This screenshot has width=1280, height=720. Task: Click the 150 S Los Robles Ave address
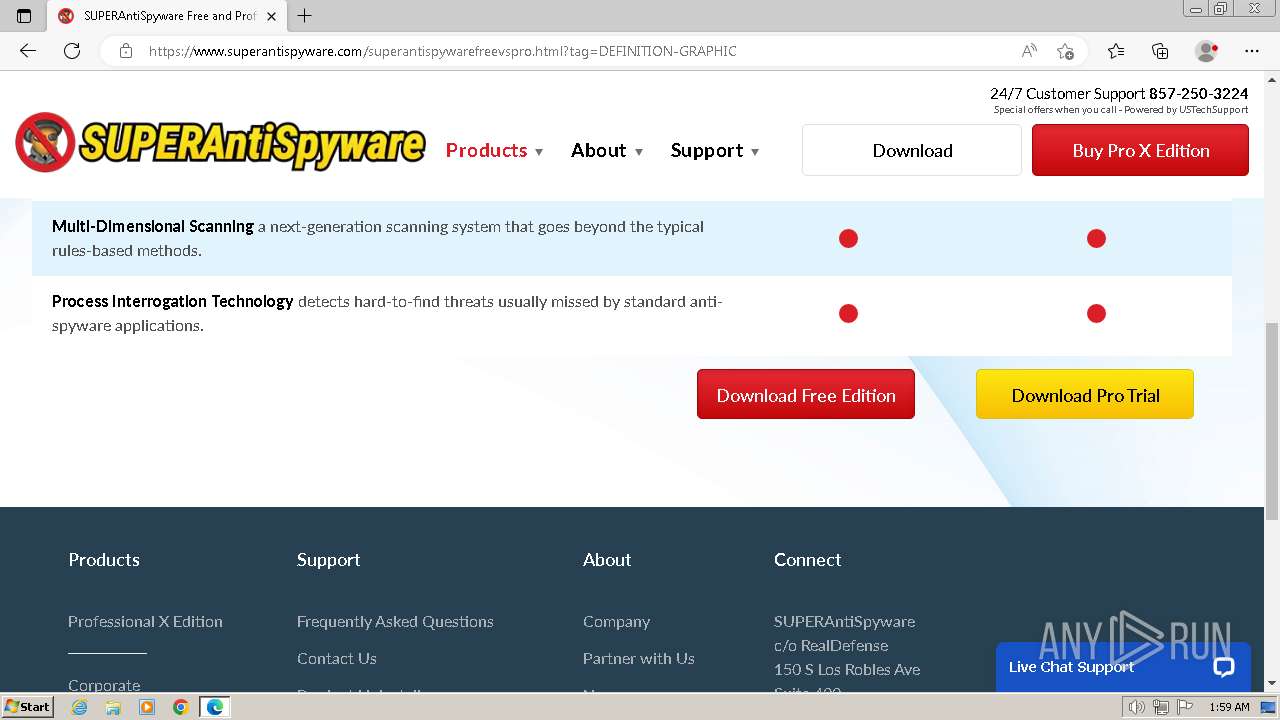pyautogui.click(x=847, y=669)
